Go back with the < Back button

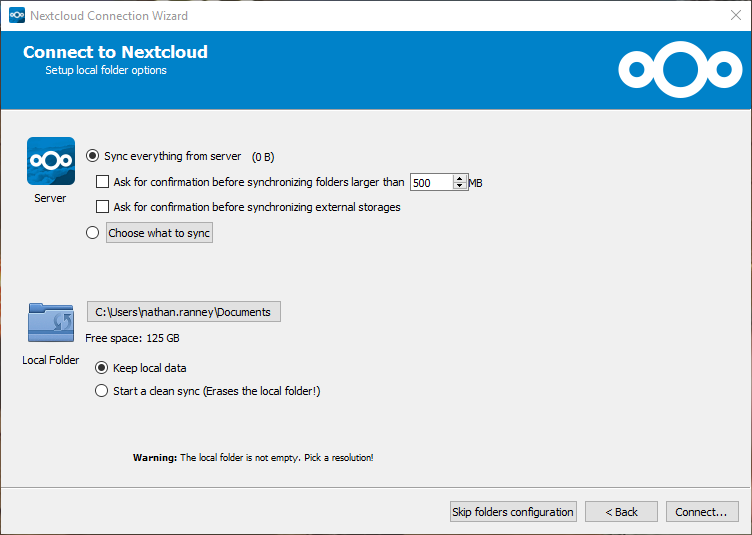click(x=621, y=512)
